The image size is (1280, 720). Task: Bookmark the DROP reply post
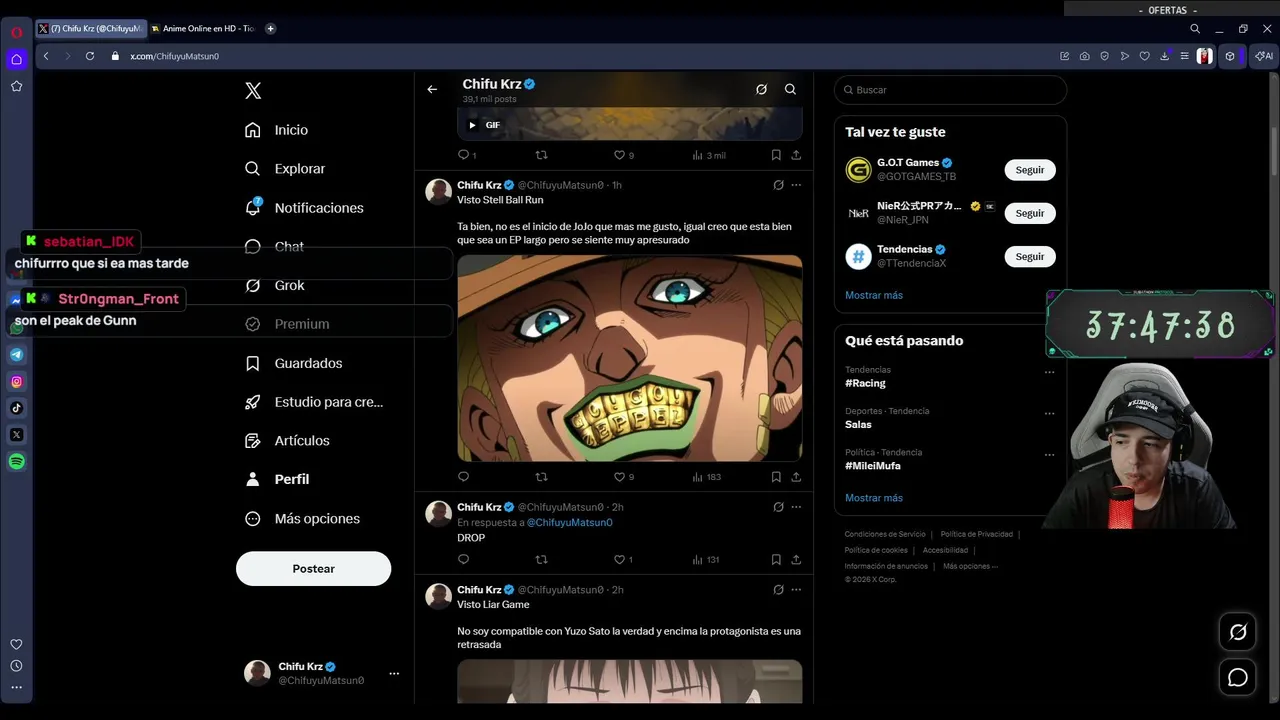coord(776,560)
